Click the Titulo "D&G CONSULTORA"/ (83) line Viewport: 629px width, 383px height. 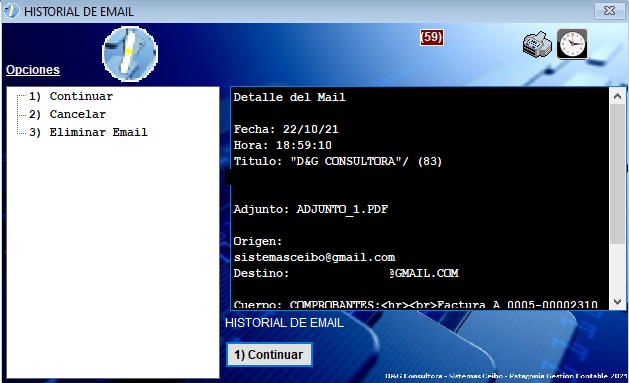pos(338,161)
